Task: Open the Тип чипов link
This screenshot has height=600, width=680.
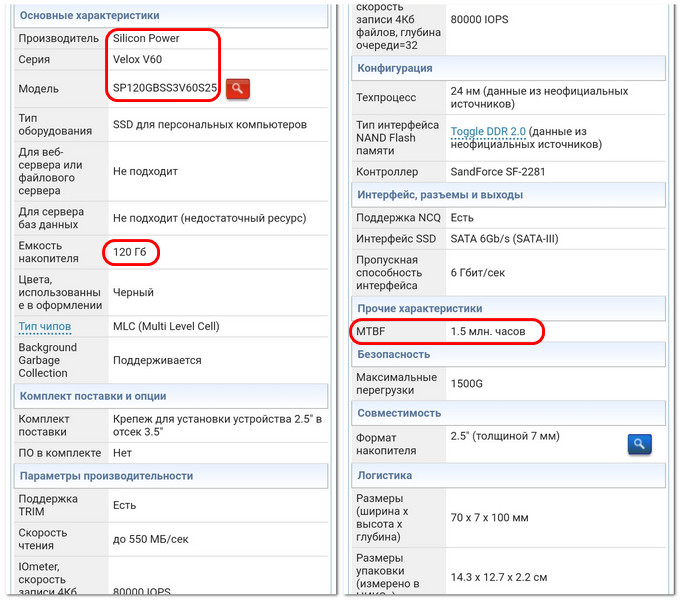Action: pyautogui.click(x=45, y=326)
